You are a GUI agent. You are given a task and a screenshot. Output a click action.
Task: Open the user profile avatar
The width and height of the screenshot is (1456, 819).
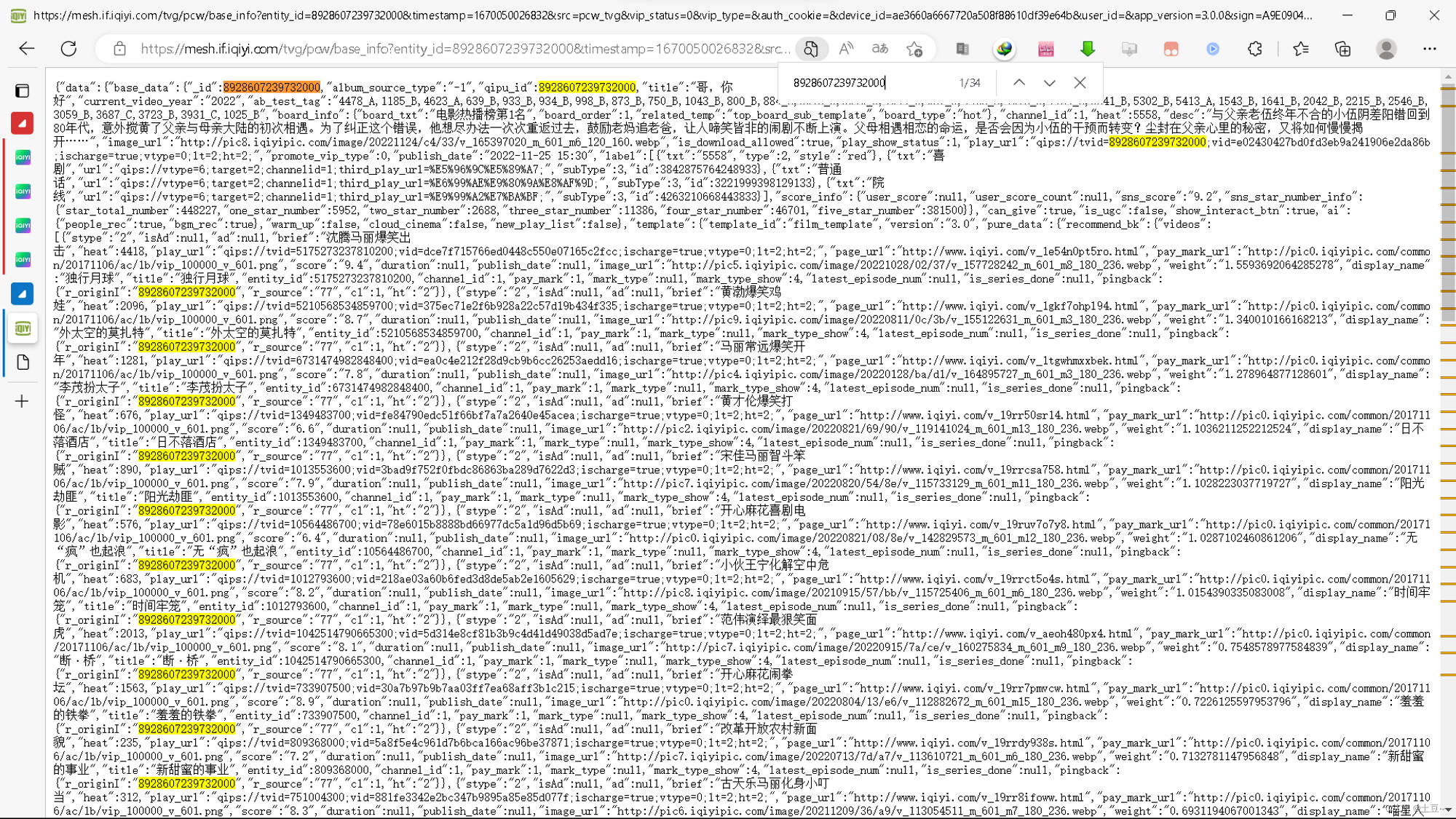[1386, 49]
